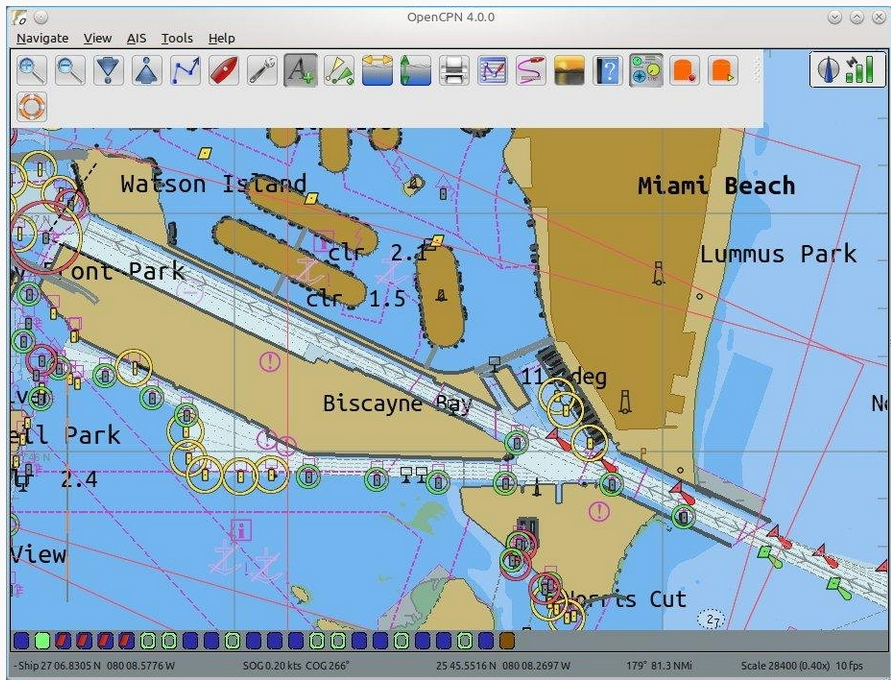Open the Tools menu
The image size is (891, 680).
177,38
